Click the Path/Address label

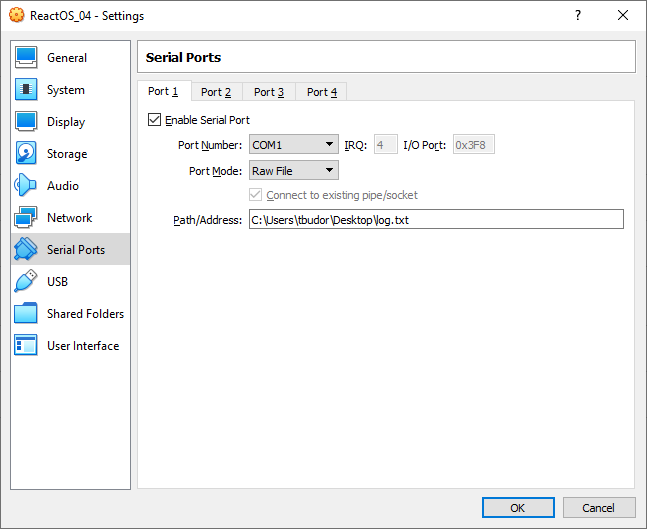(208, 220)
